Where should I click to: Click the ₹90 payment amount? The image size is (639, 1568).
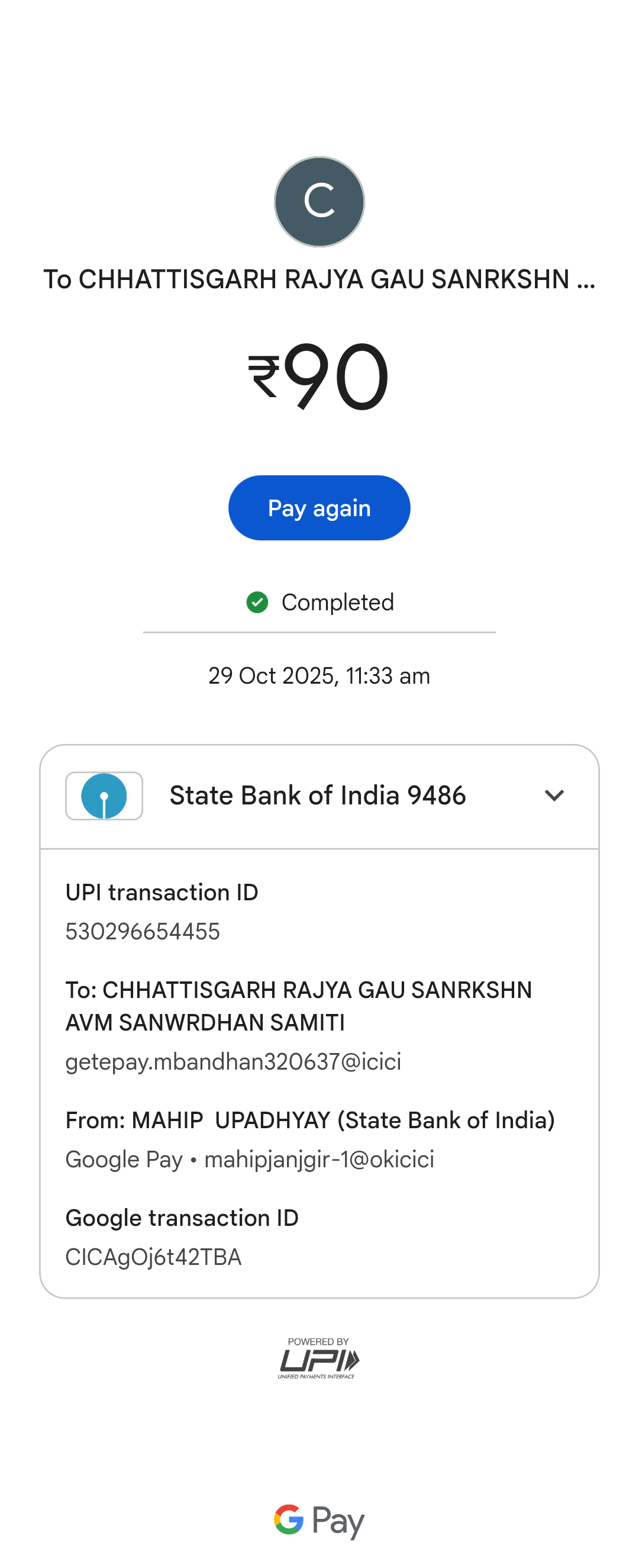(319, 377)
